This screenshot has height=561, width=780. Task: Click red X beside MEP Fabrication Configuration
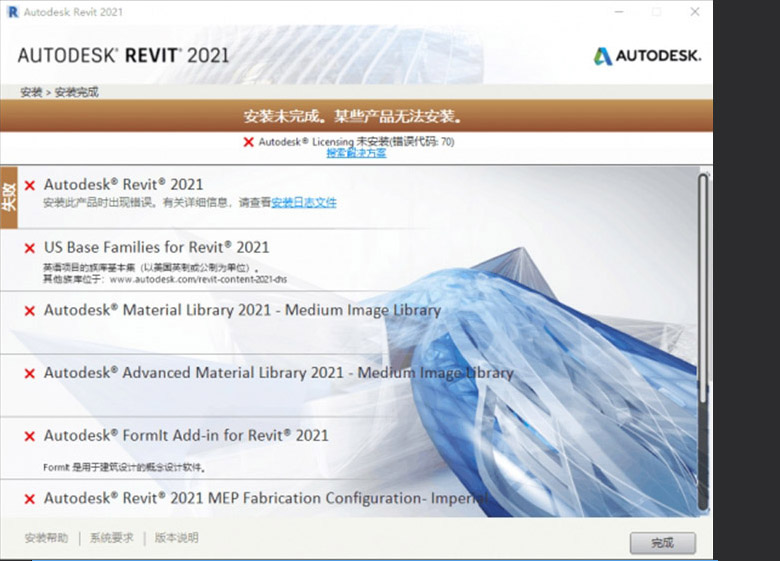coord(30,499)
